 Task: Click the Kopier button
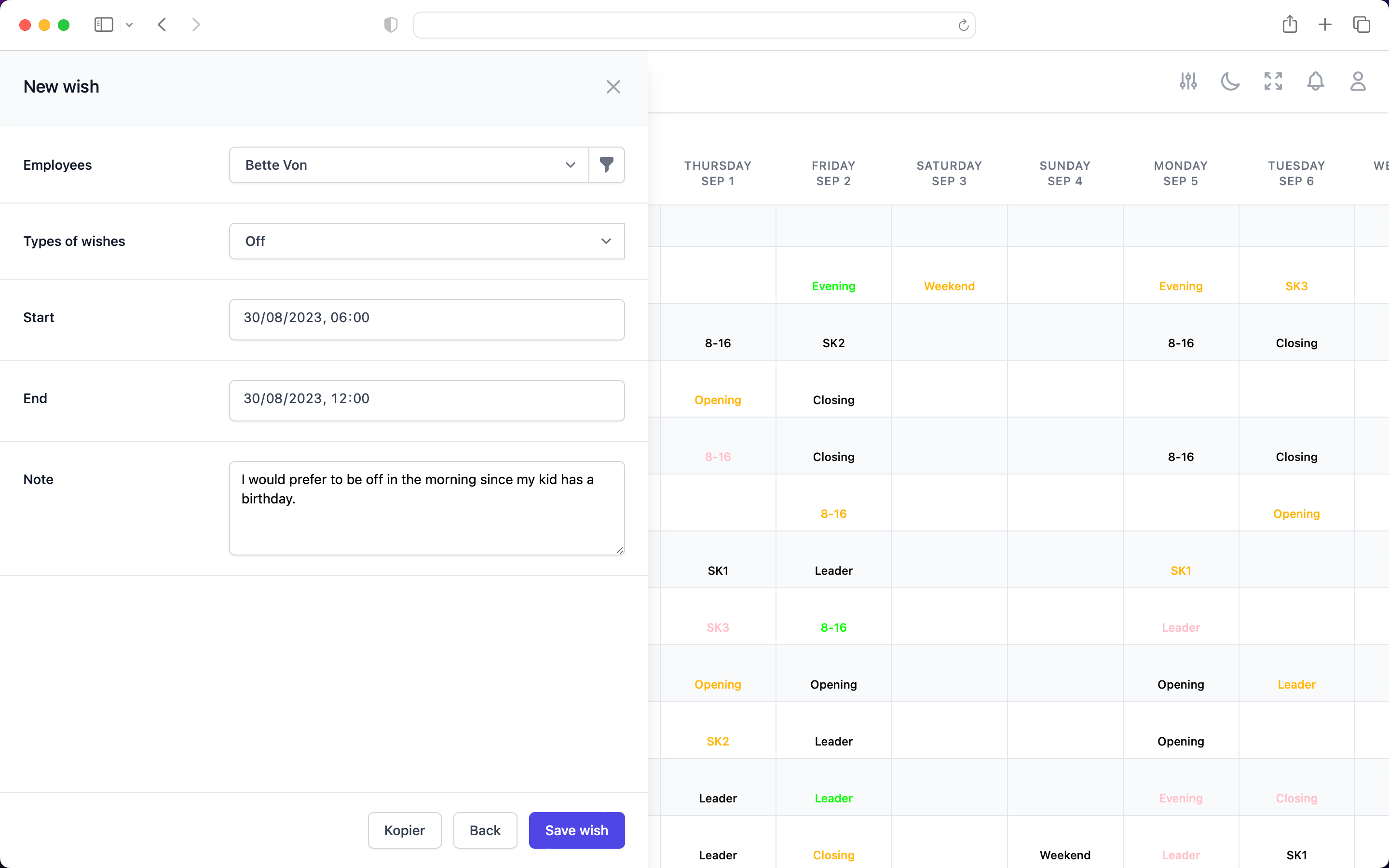404,830
